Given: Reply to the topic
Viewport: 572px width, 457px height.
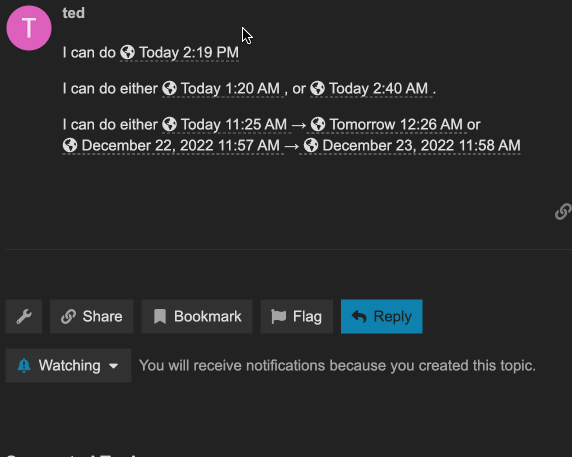Looking at the screenshot, I should click(382, 317).
